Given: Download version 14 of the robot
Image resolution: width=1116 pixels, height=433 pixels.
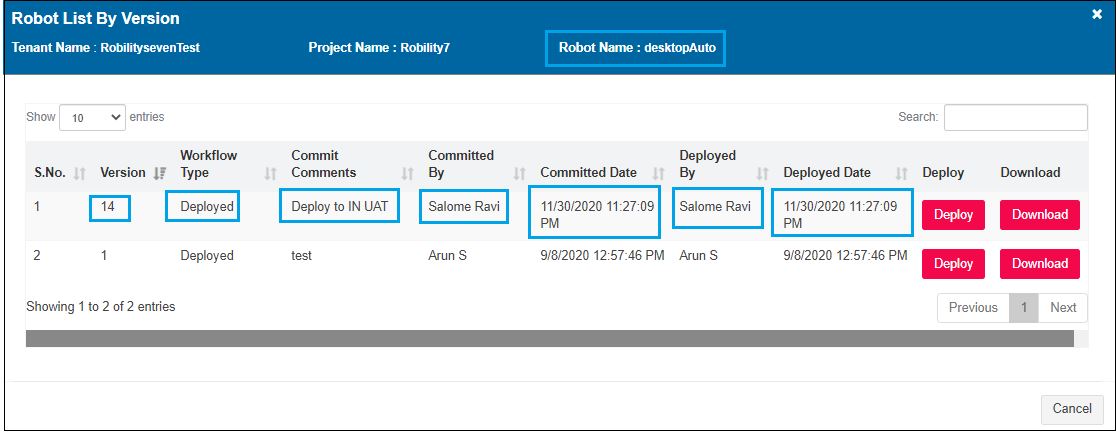Looking at the screenshot, I should (1039, 215).
